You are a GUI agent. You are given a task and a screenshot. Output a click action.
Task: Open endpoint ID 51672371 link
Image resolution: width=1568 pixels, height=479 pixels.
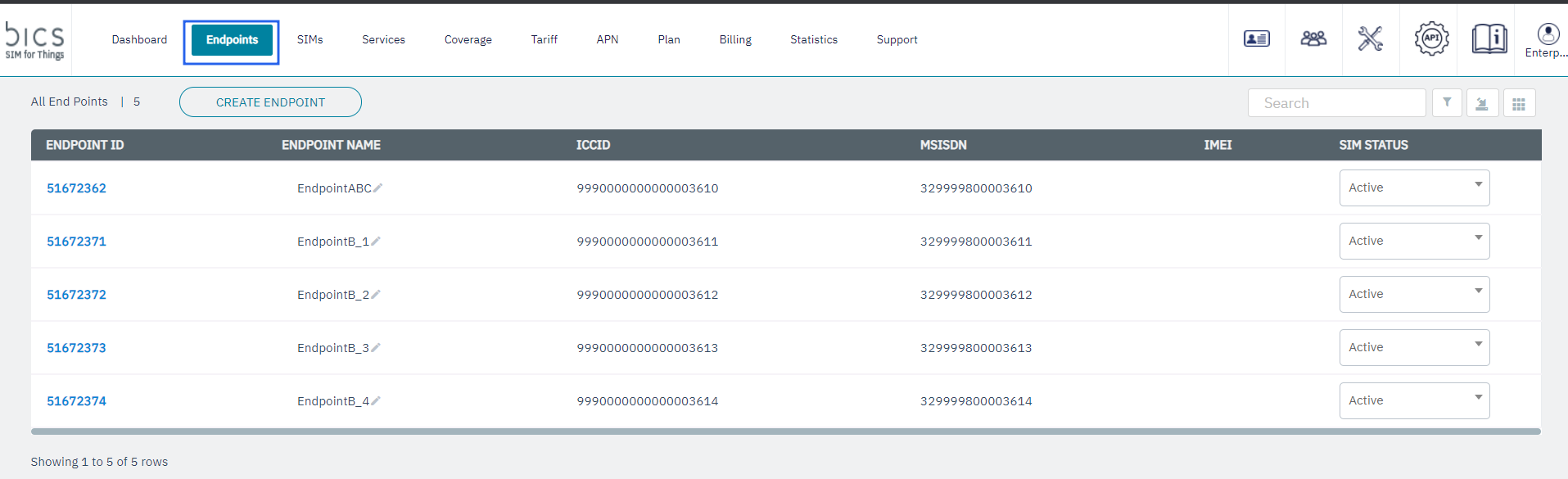[x=76, y=242]
